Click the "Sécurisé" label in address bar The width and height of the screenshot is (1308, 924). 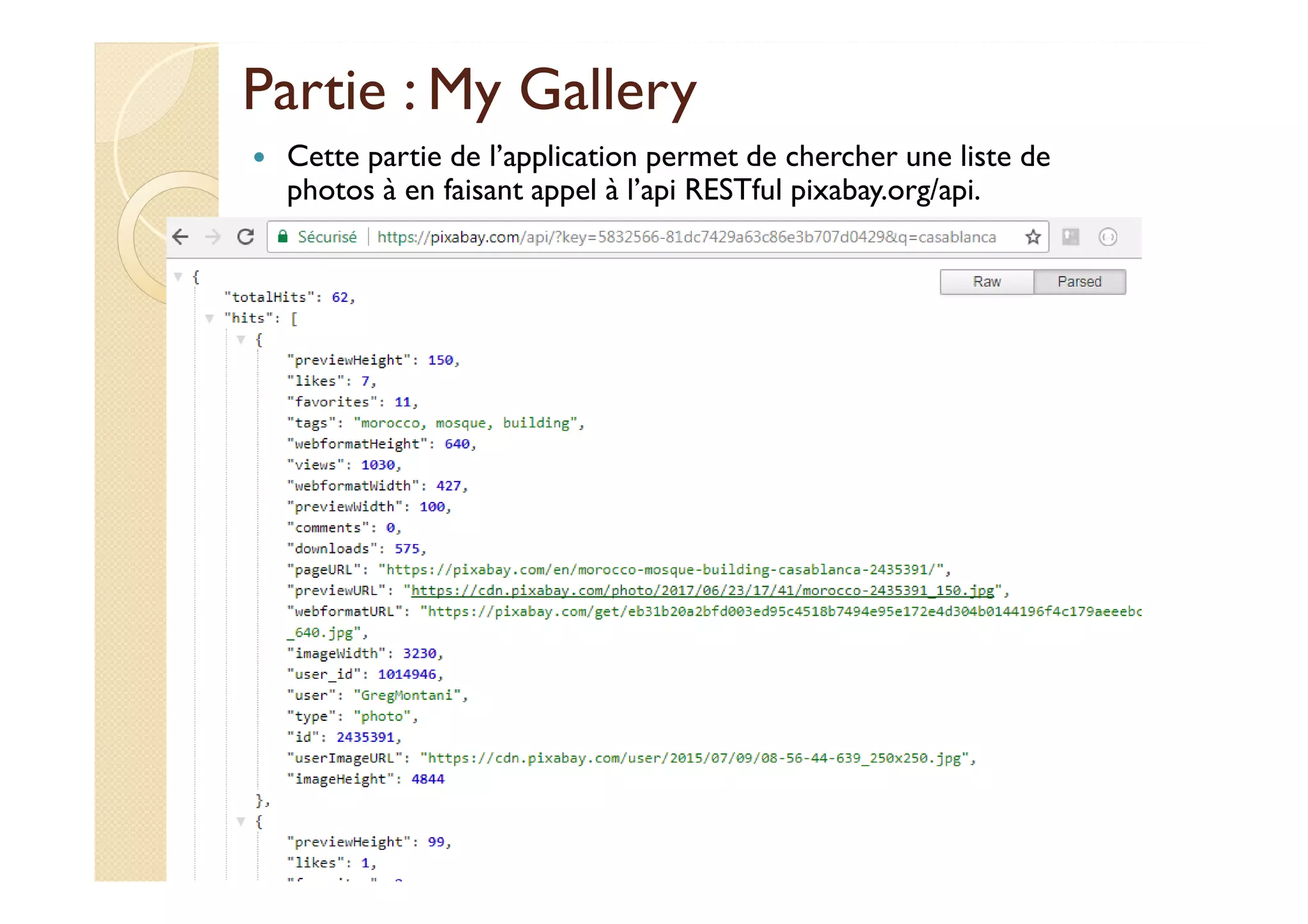coord(327,237)
